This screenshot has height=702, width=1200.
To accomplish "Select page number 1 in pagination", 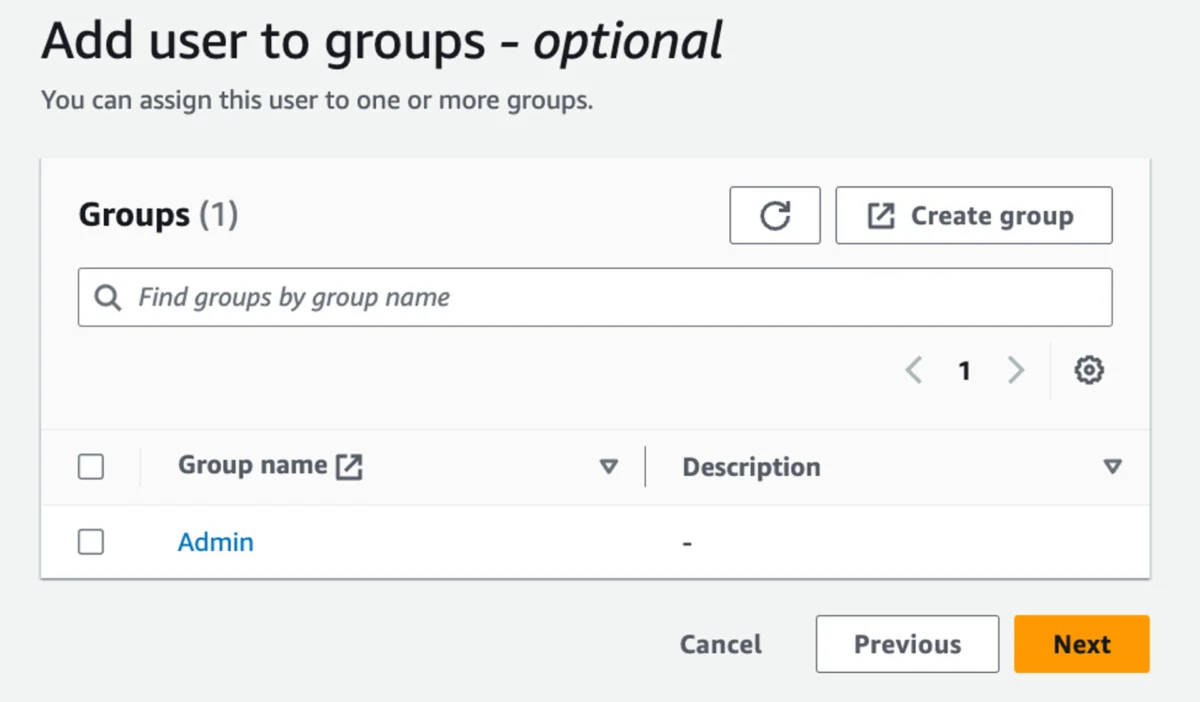I will [964, 369].
